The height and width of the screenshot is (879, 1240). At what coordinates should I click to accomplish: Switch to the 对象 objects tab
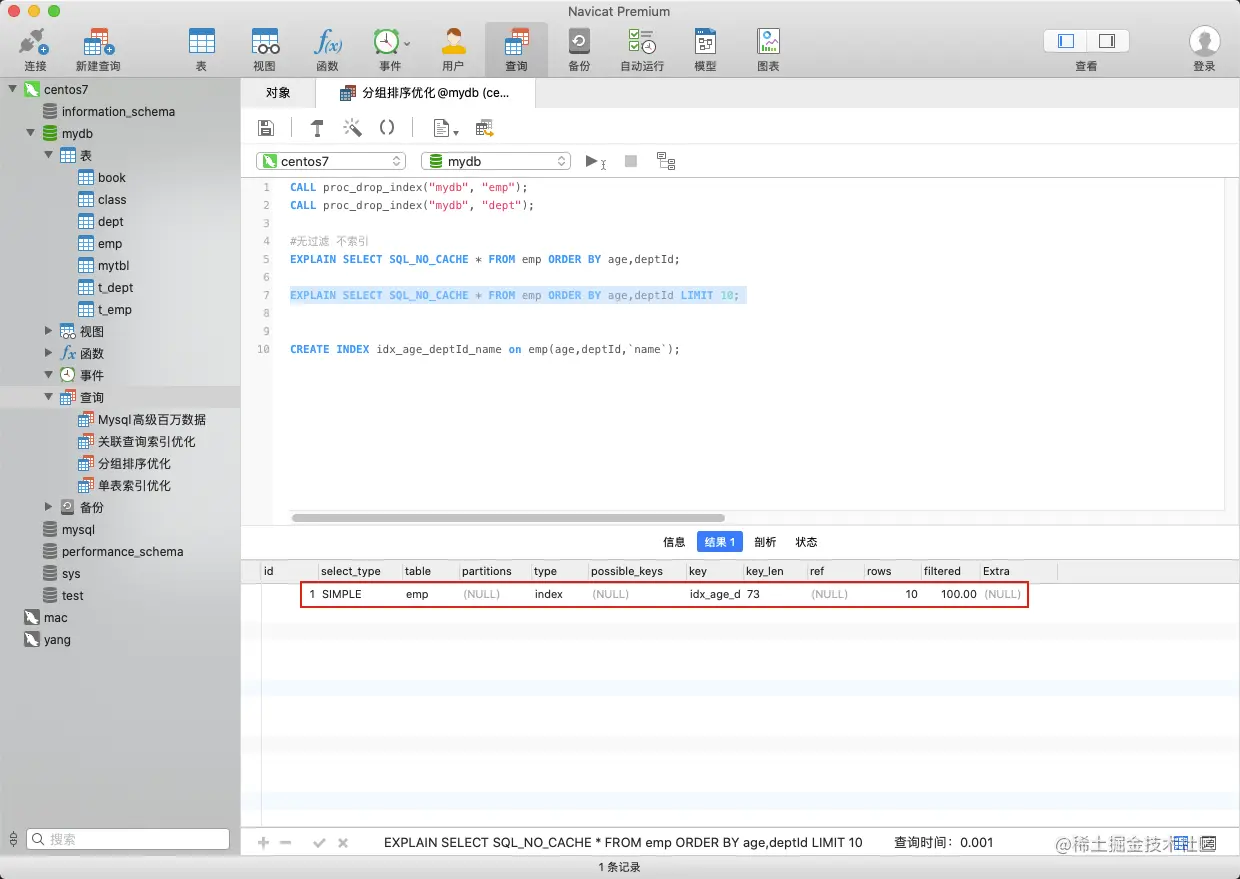(278, 93)
